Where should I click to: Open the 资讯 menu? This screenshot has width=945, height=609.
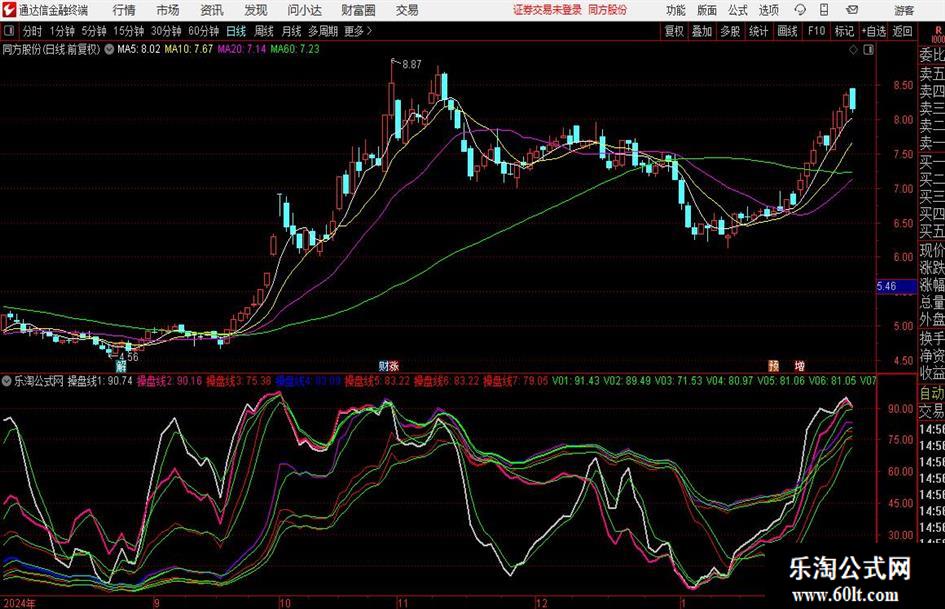coord(212,10)
